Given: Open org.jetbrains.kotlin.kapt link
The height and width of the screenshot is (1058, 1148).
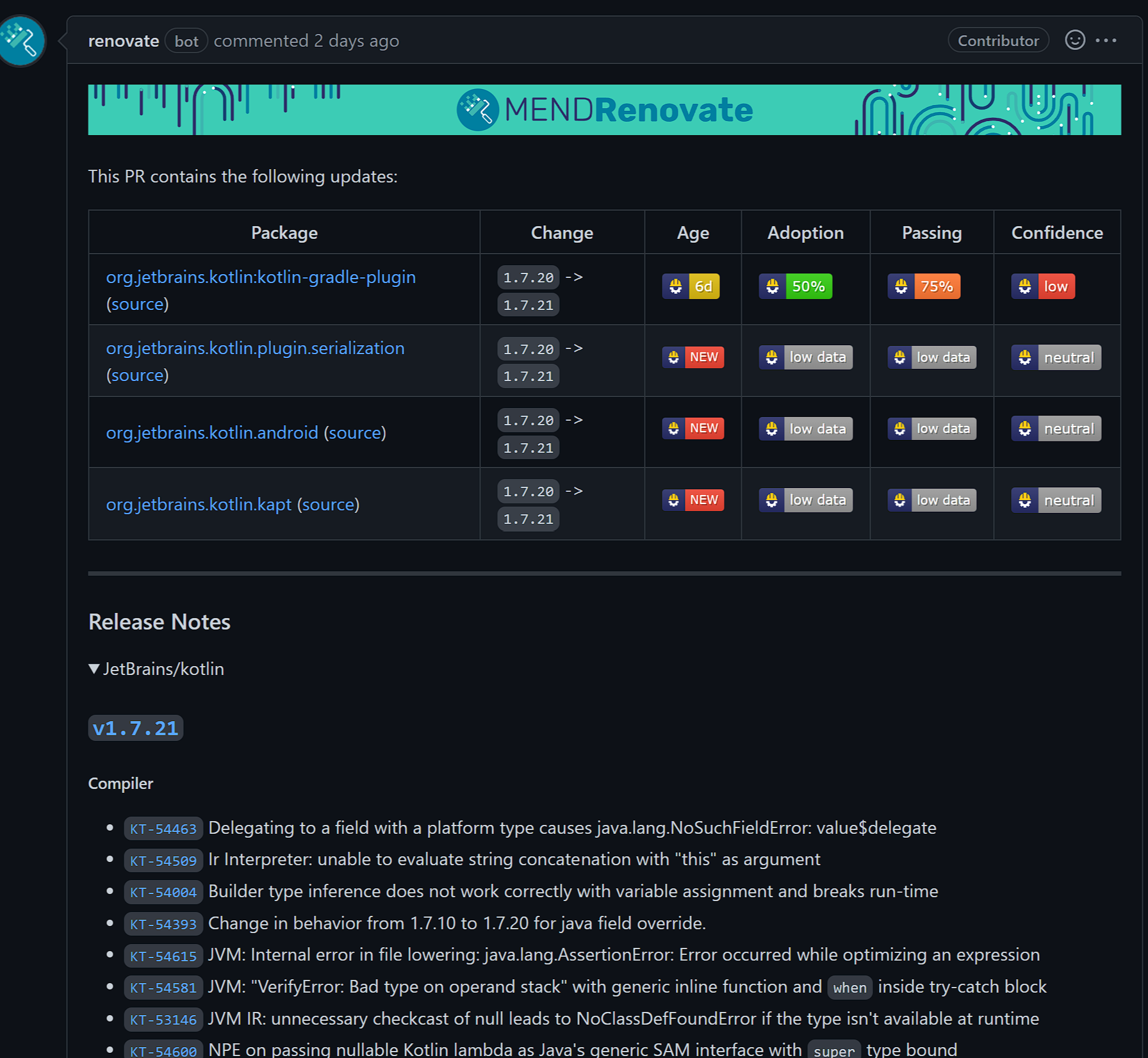Looking at the screenshot, I should pos(199,504).
